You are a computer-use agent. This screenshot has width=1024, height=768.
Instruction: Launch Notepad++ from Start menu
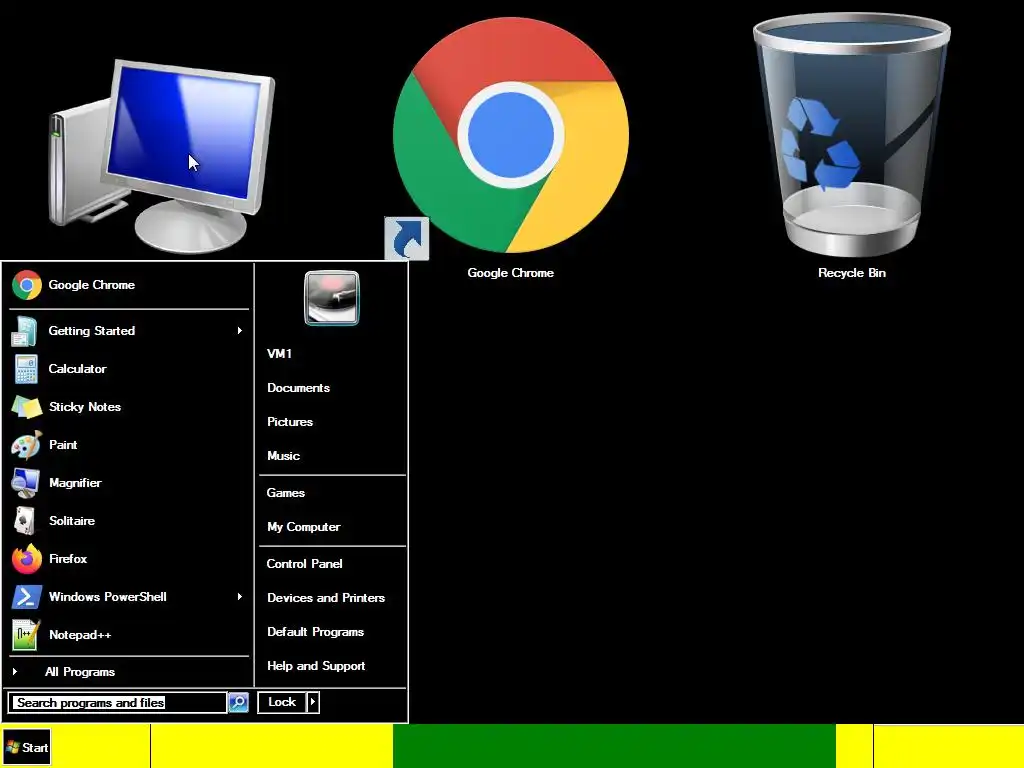(129, 634)
